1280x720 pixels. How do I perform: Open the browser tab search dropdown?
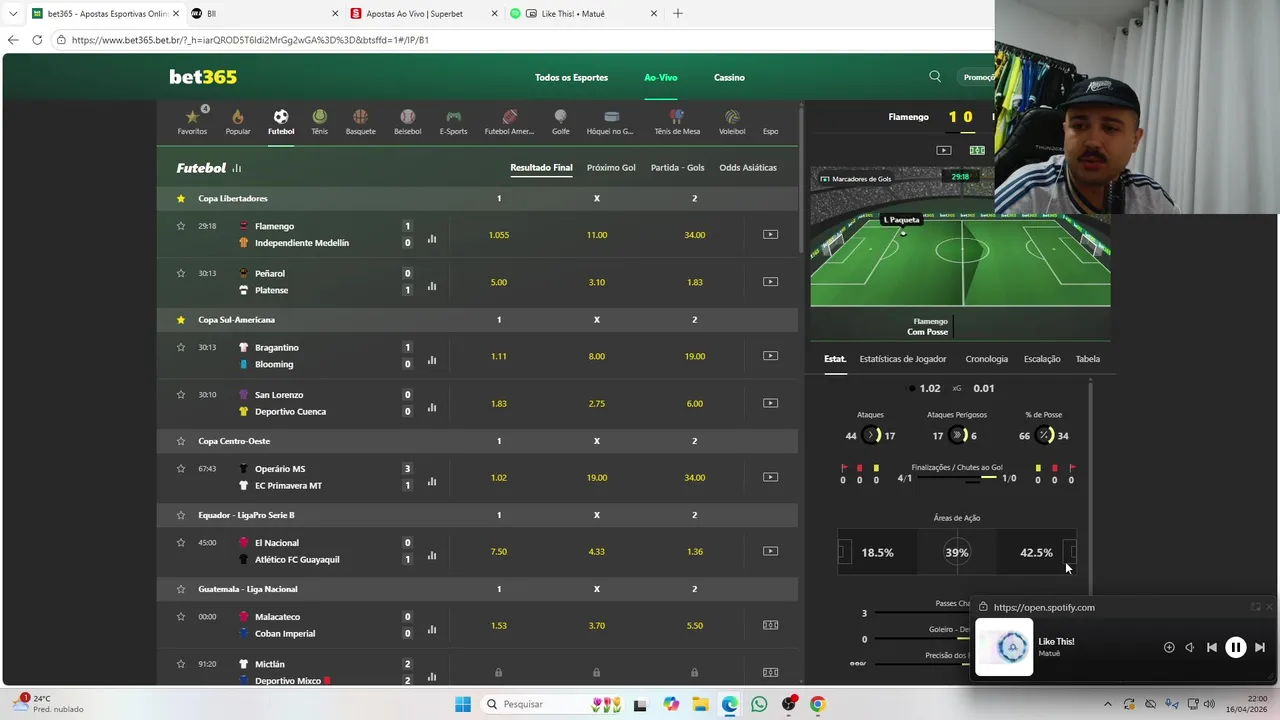pos(13,14)
